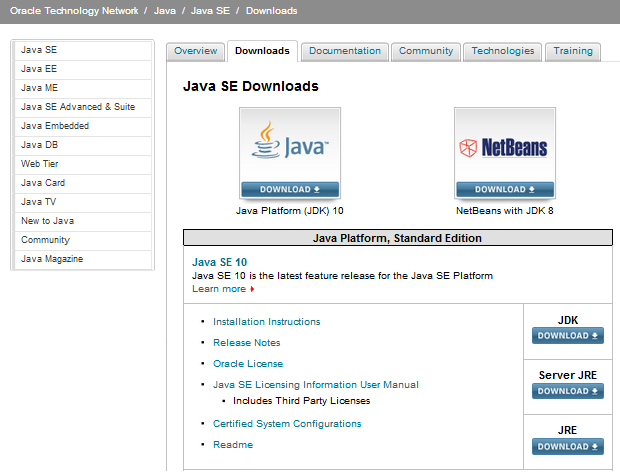Screen dimensions: 620x476
Task: Open the Oracle License link
Action: pyautogui.click(x=248, y=364)
